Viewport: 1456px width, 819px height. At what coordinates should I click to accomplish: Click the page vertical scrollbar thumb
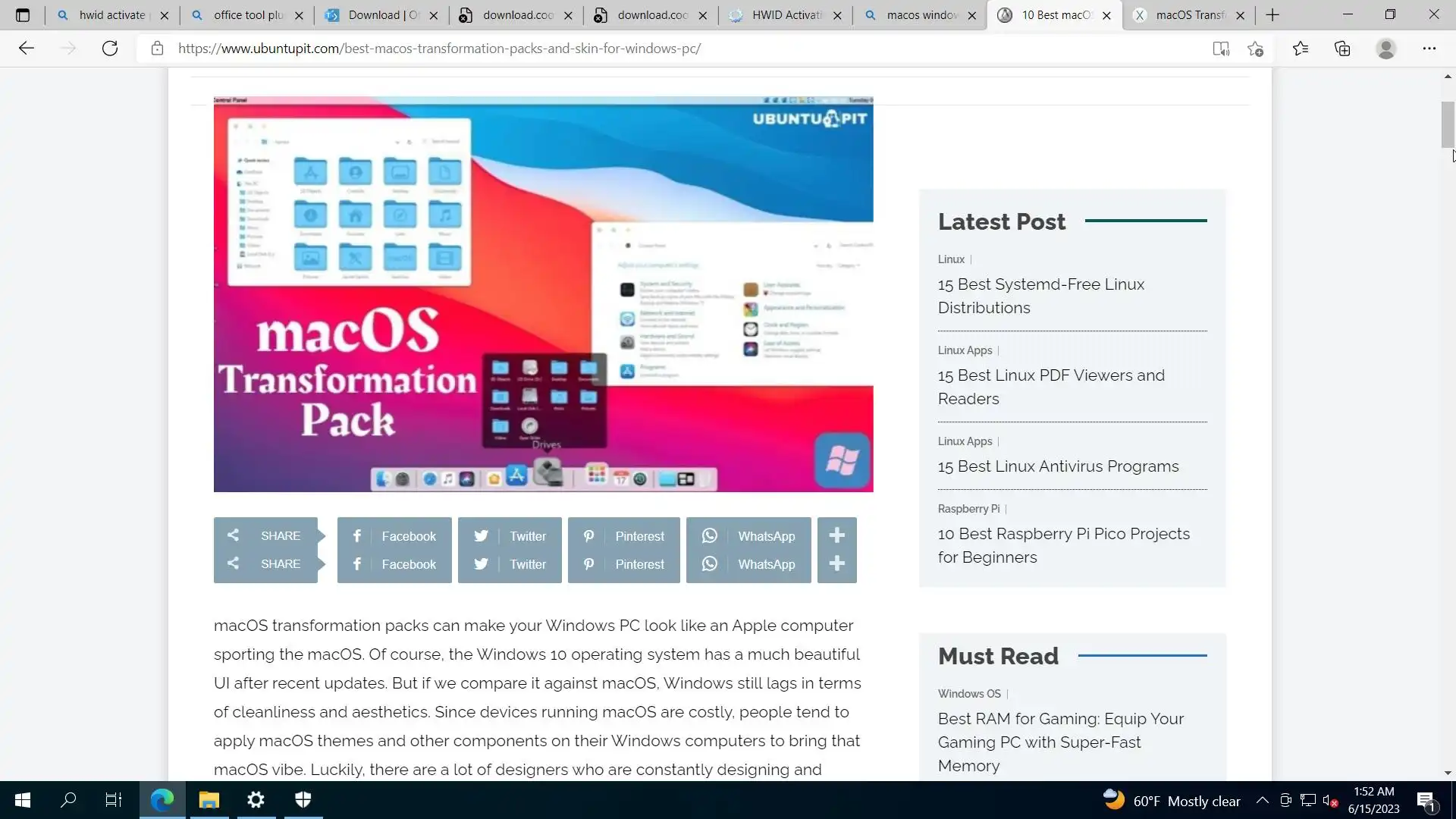pyautogui.click(x=1447, y=124)
